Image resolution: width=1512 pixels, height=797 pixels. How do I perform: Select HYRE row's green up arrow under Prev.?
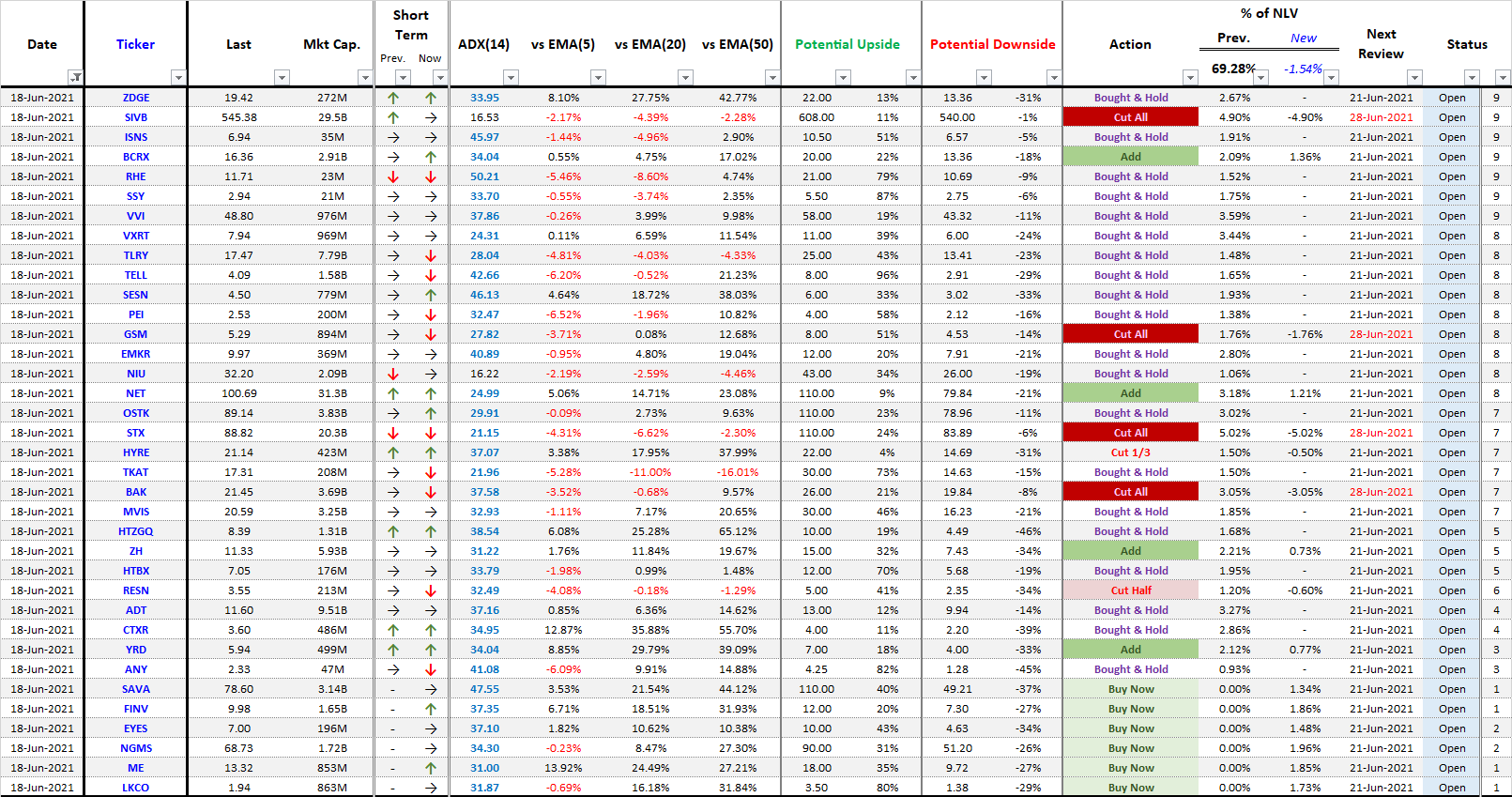point(393,452)
